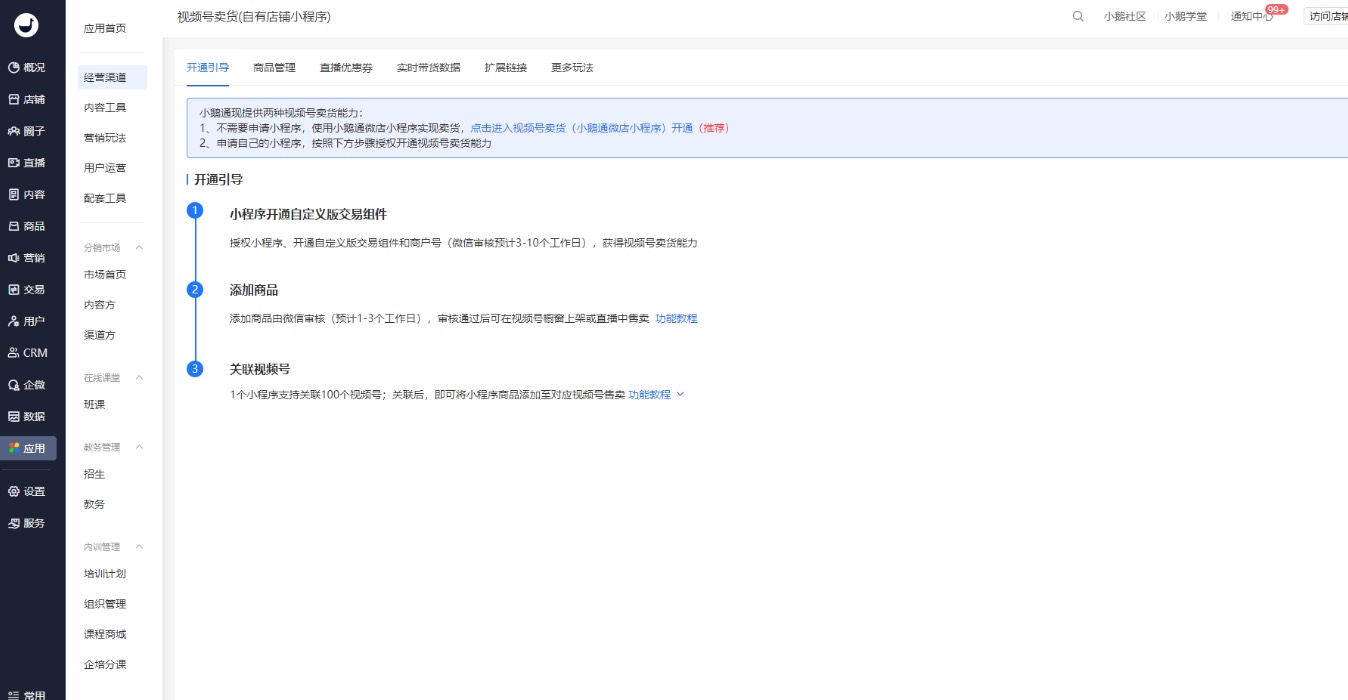1348x700 pixels.
Task: Open 小鹅社区 in top bar
Action: (1125, 16)
